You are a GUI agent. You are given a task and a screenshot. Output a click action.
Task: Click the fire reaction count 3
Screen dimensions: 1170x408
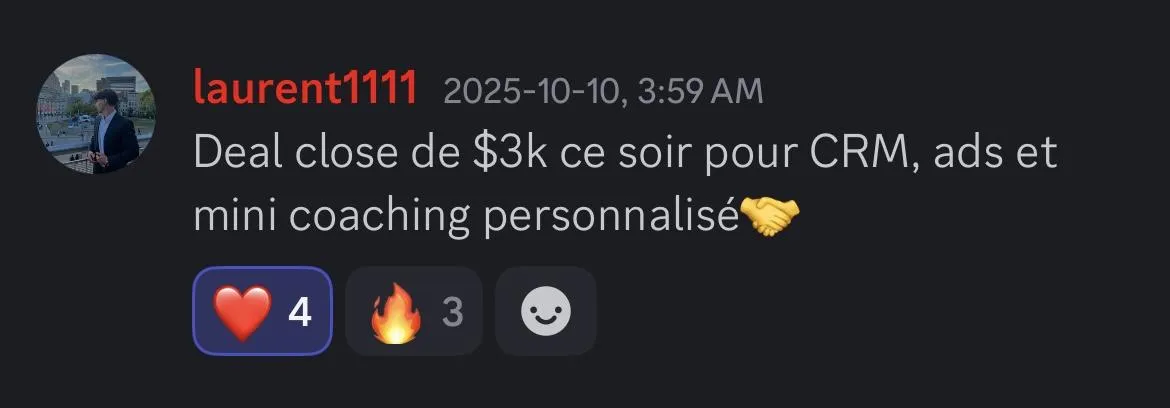coord(453,313)
